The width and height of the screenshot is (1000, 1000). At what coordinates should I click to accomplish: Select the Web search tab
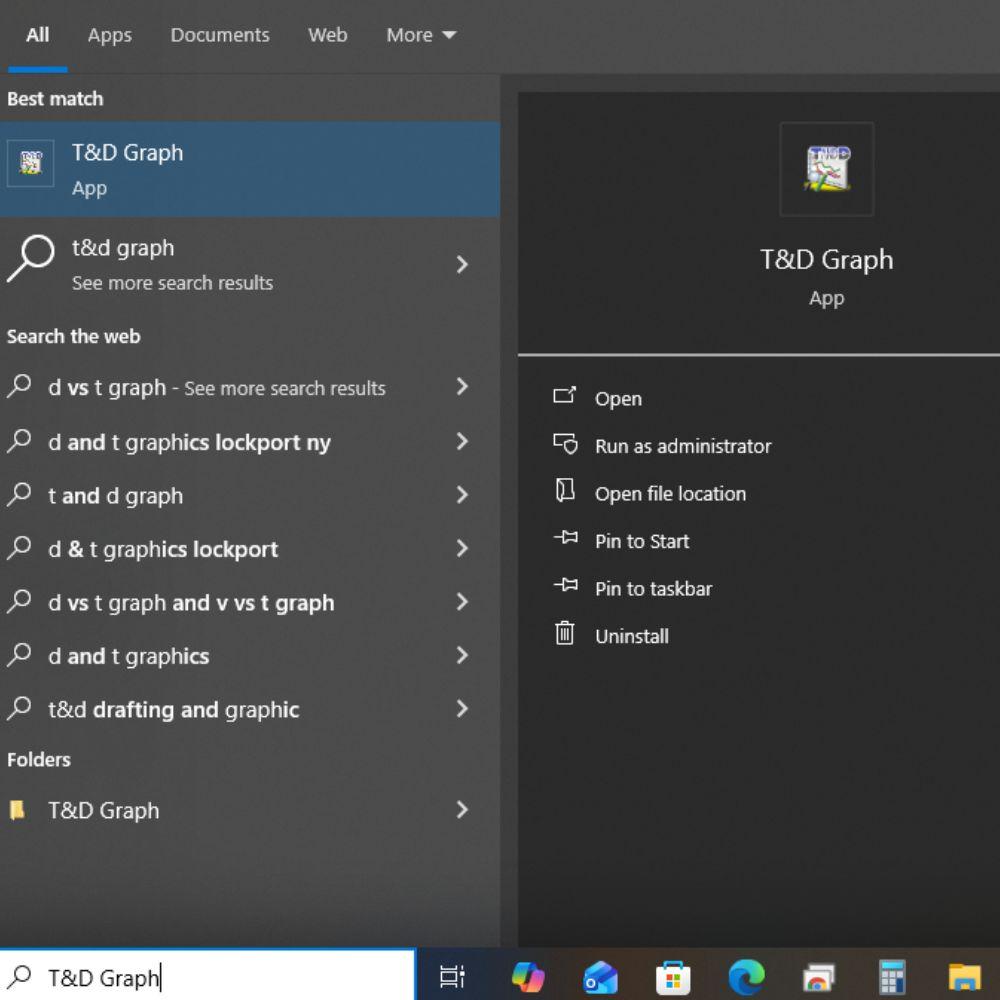[x=327, y=35]
